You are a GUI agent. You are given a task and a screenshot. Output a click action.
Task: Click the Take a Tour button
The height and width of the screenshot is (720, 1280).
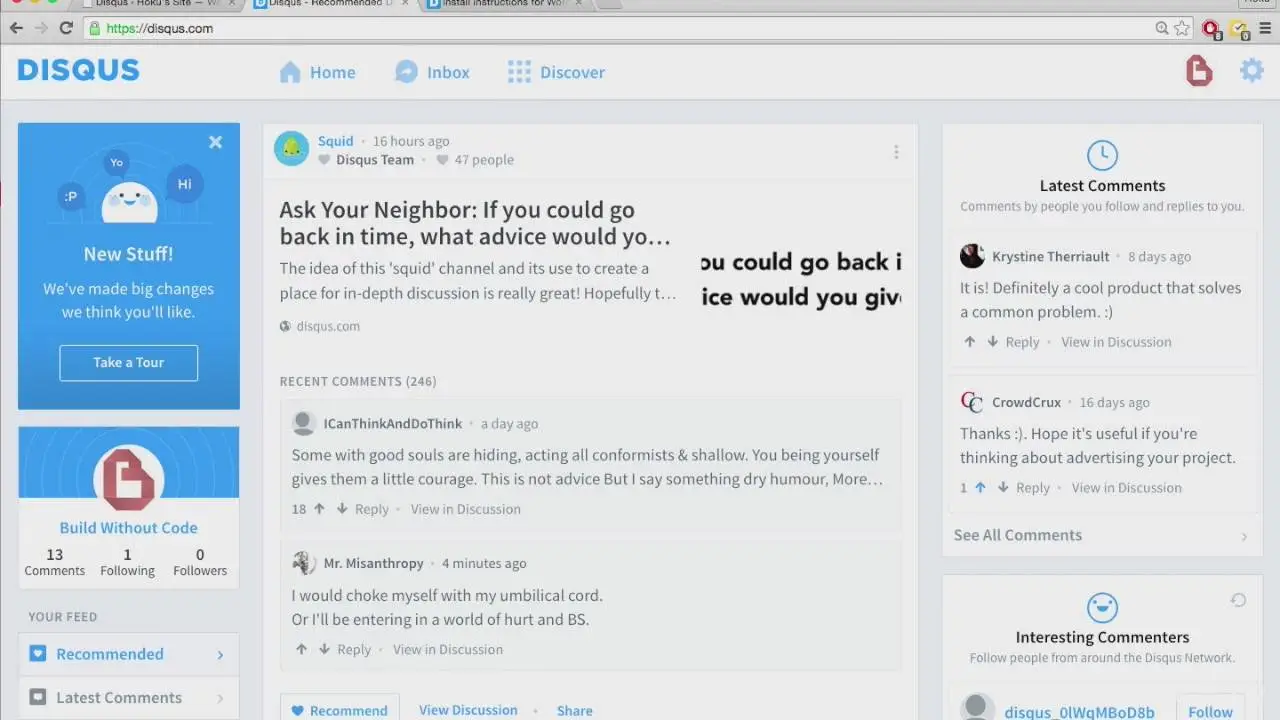(x=129, y=363)
